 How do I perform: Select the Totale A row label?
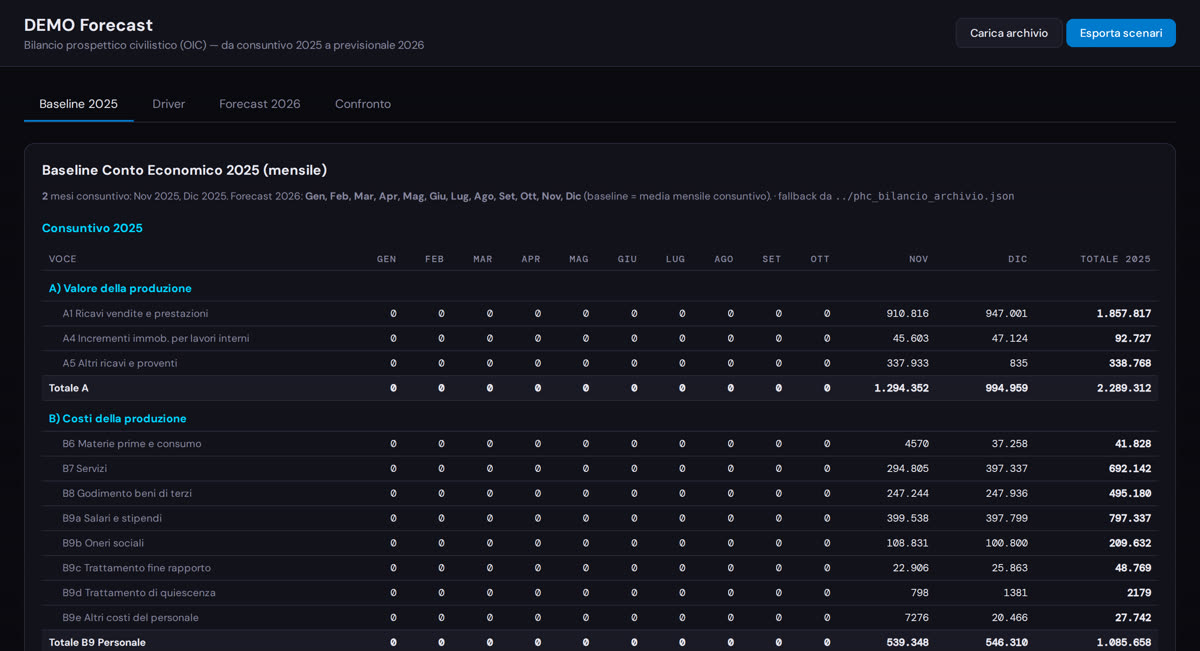(x=69, y=388)
